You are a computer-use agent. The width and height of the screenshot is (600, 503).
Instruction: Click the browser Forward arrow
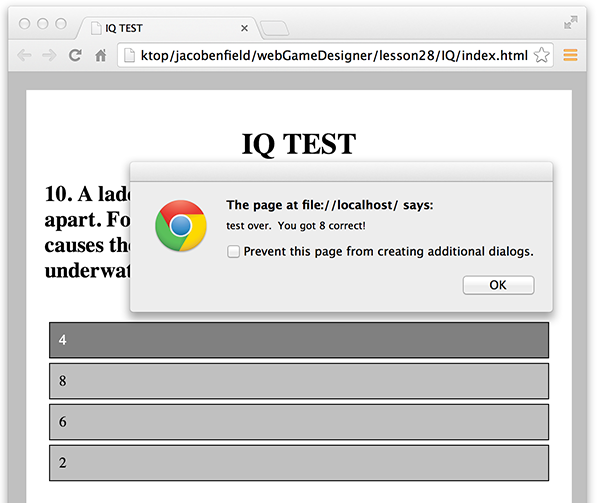49,55
